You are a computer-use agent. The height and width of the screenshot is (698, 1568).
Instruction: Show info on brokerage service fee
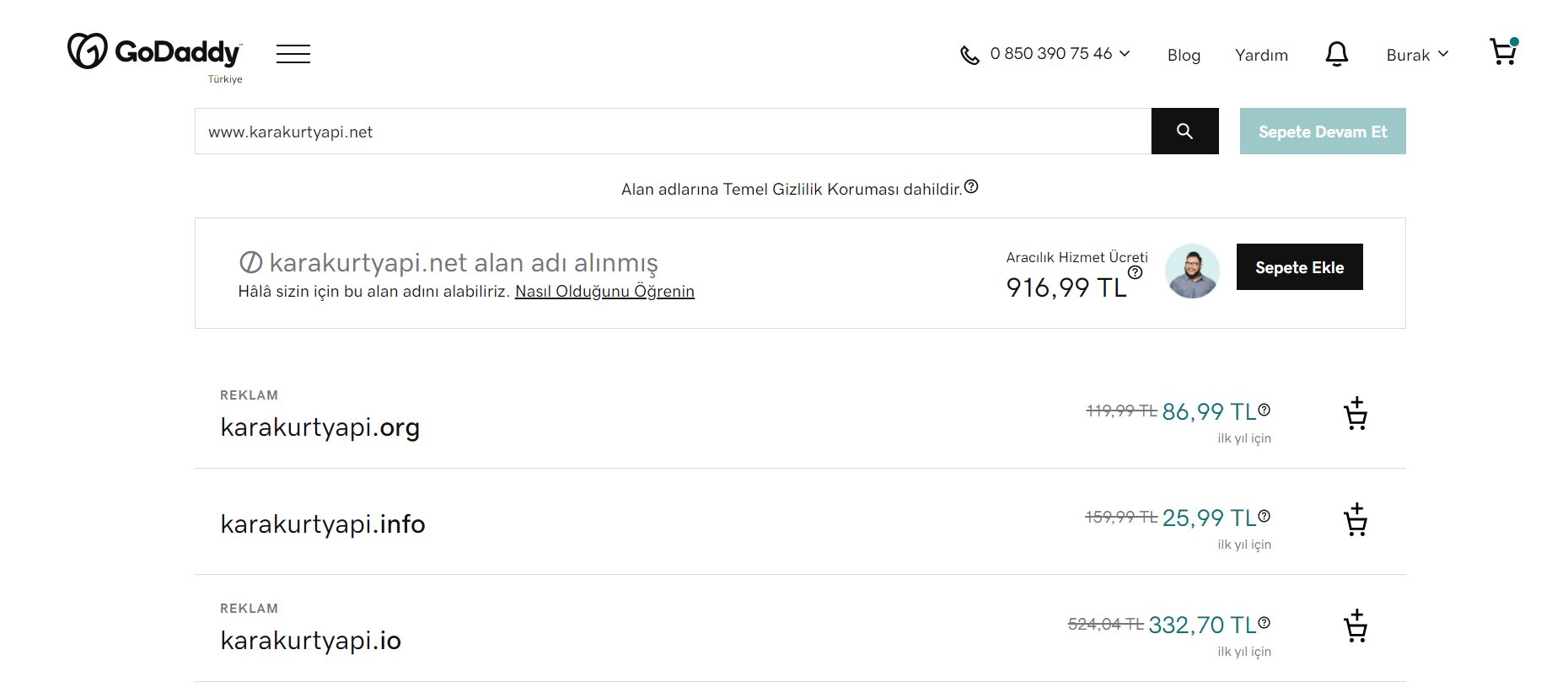click(1136, 272)
